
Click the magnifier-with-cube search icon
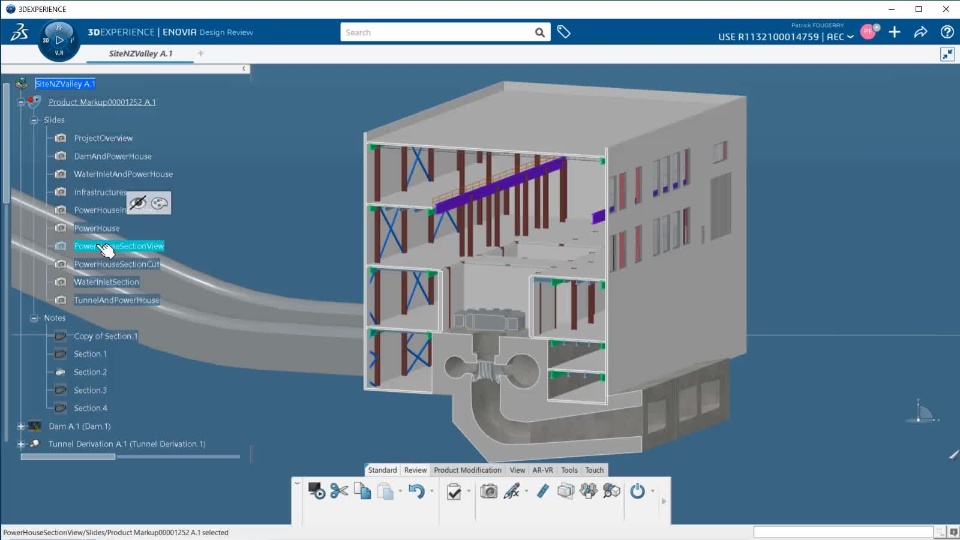pos(611,491)
